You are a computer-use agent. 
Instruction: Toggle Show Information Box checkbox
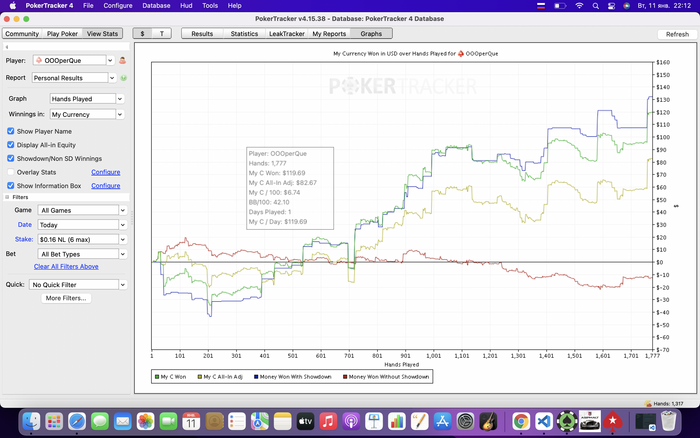point(11,185)
